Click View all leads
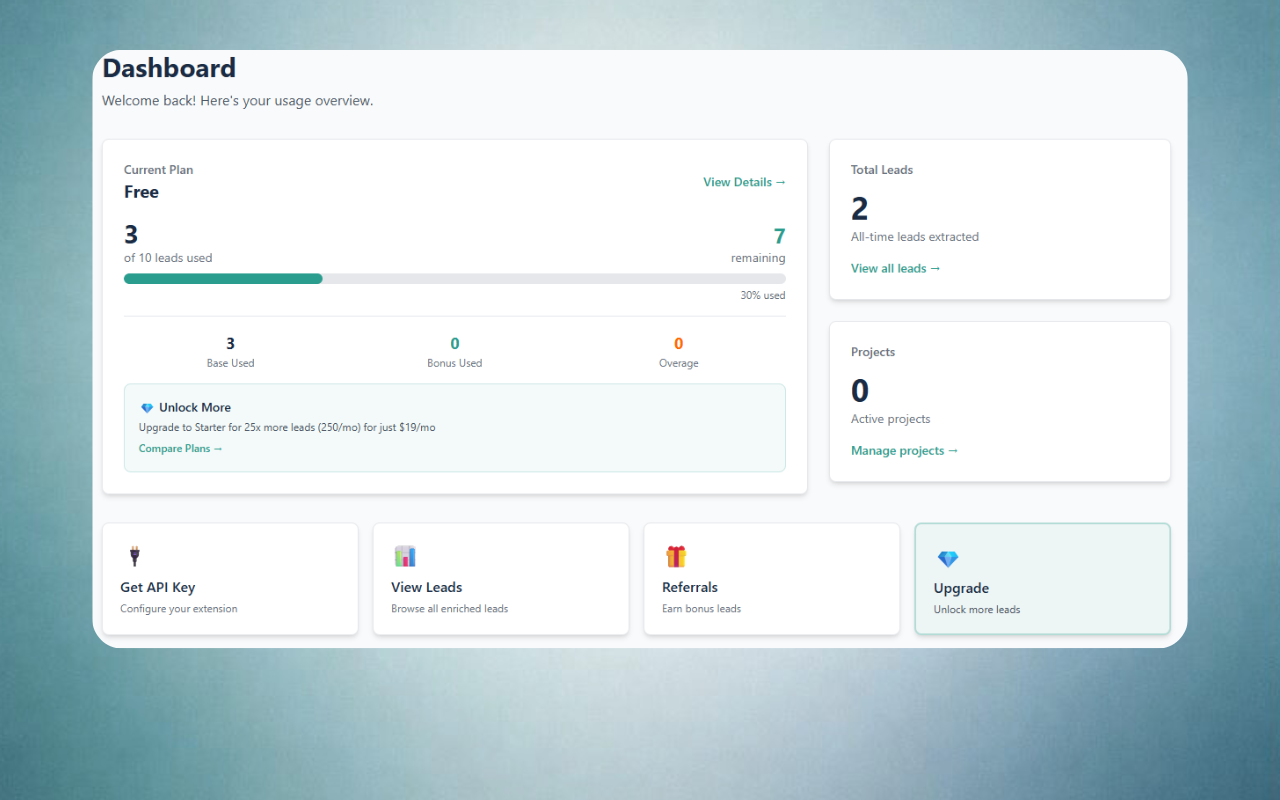 coord(888,268)
